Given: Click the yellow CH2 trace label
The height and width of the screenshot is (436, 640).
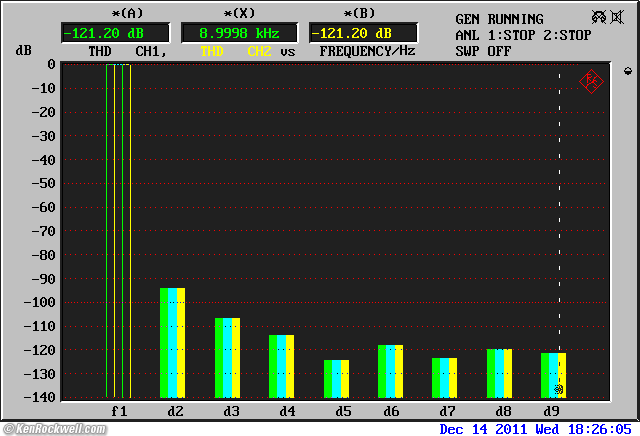Looking at the screenshot, I should tap(258, 50).
